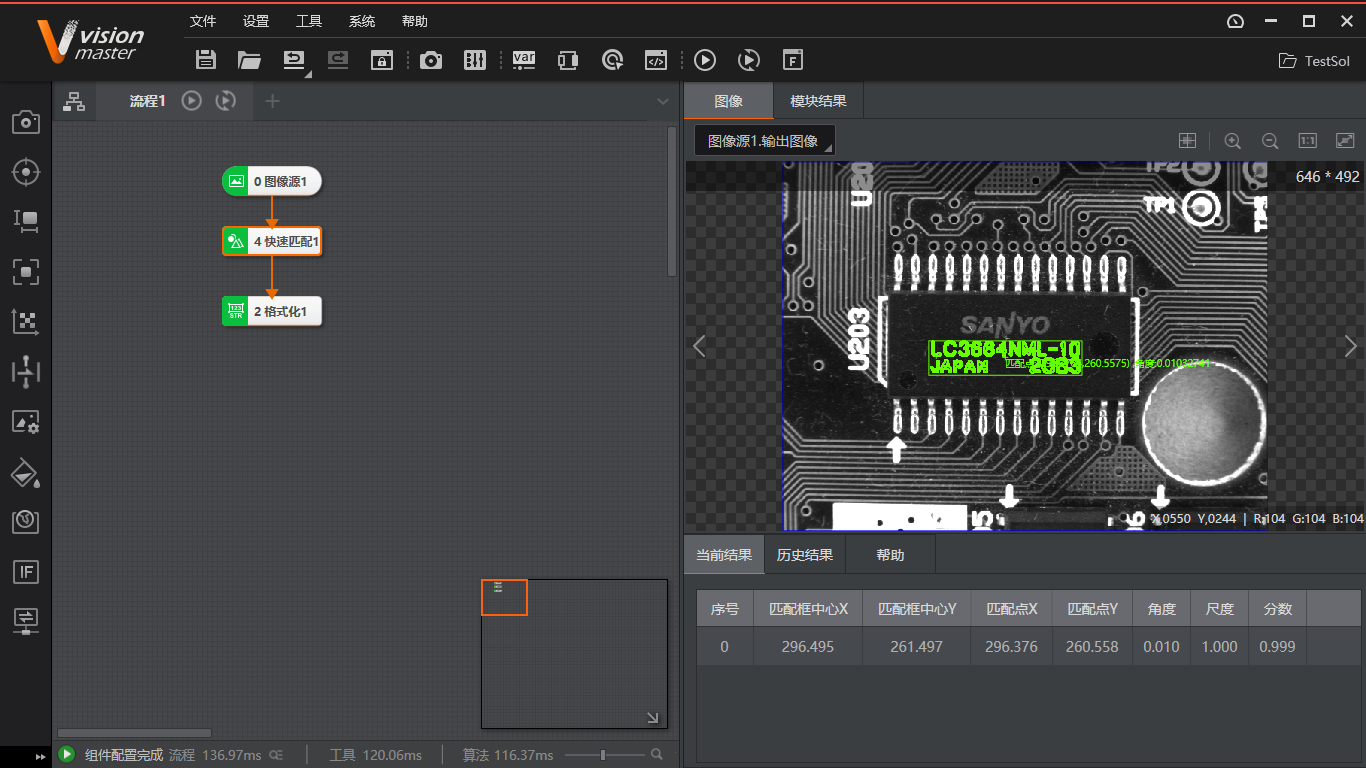Select the IF condition tool in sidebar
The image size is (1366, 768).
coord(25,572)
